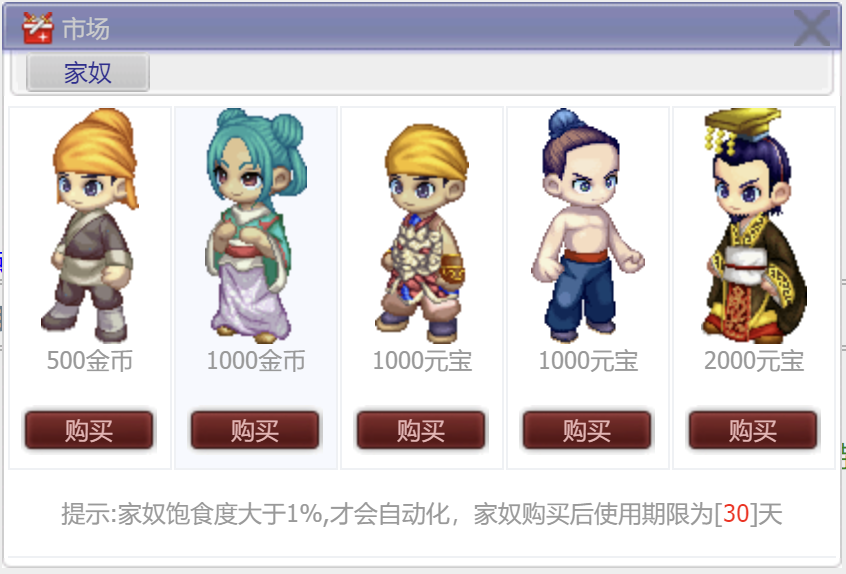This screenshot has height=574, width=846.
Task: Buy the 2000元宝 emperor servant
Action: pyautogui.click(x=753, y=430)
